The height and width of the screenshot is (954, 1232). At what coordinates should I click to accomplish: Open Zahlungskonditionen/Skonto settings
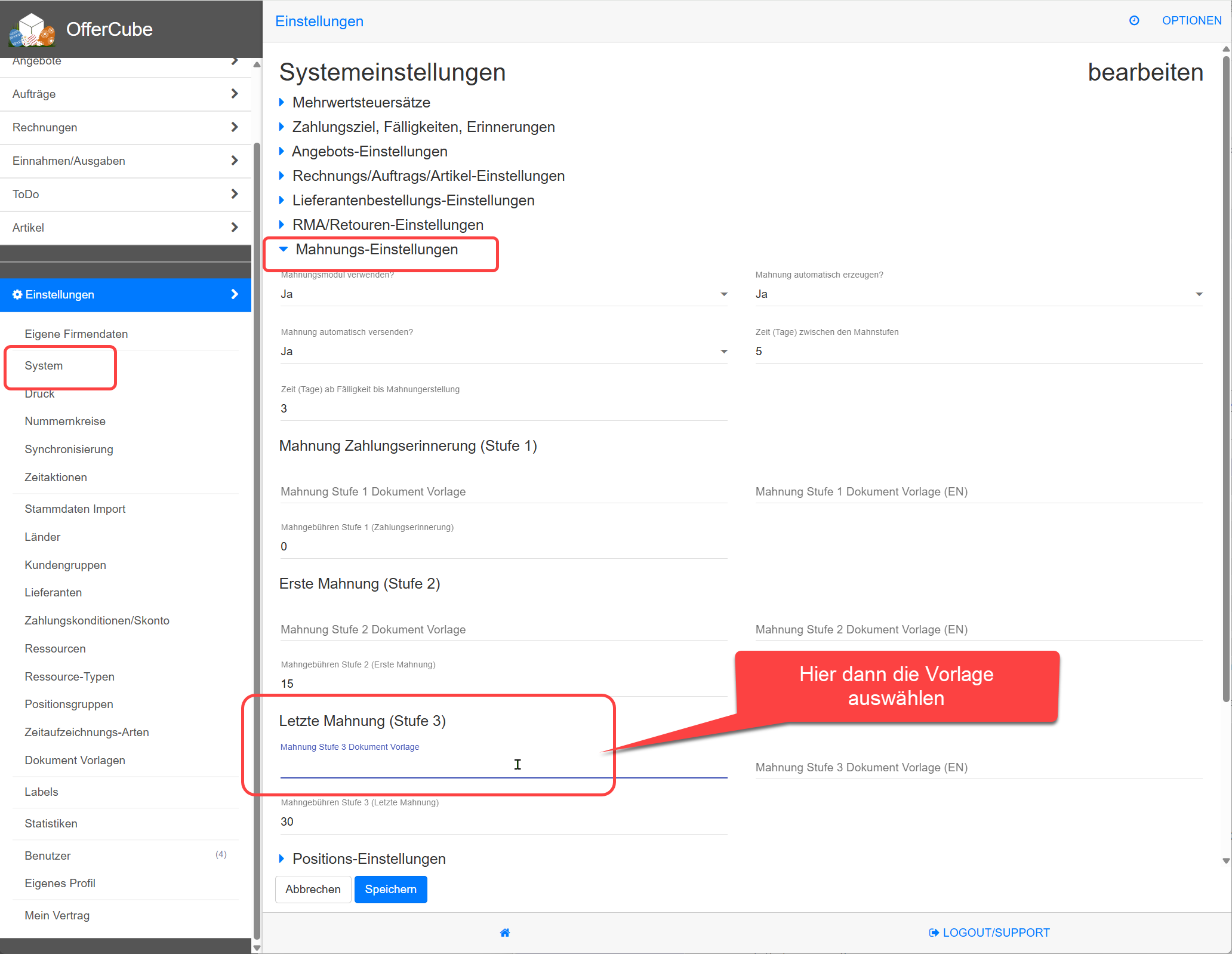tap(97, 621)
